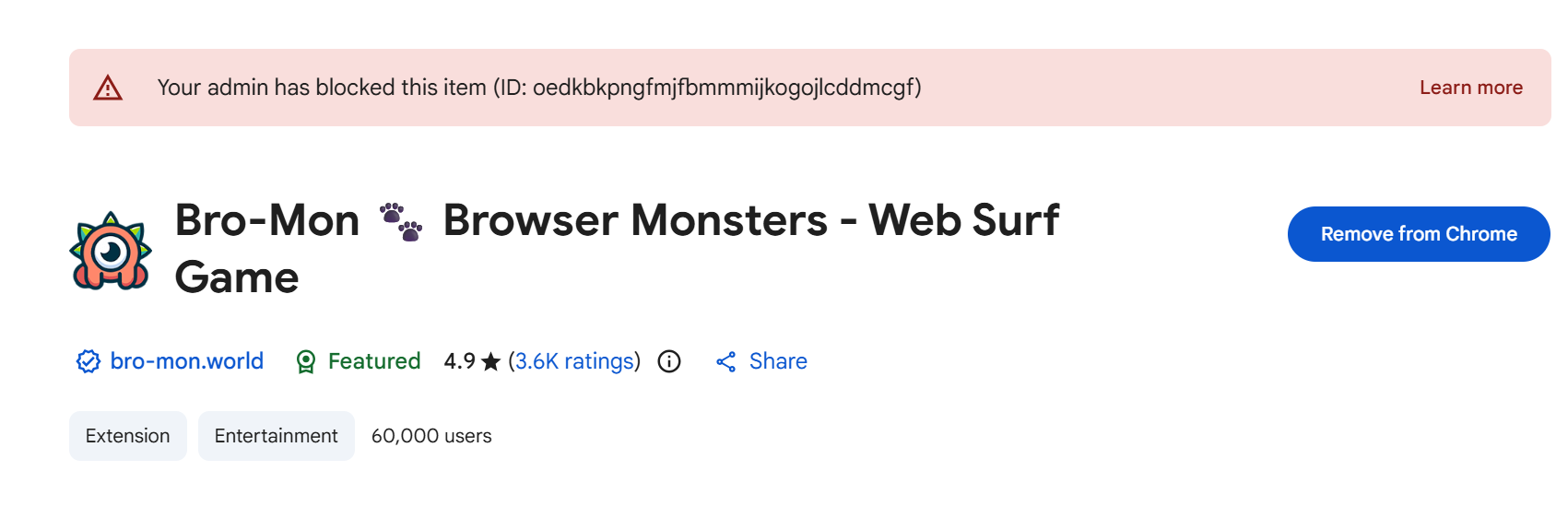Click the green Featured label

[x=374, y=361]
